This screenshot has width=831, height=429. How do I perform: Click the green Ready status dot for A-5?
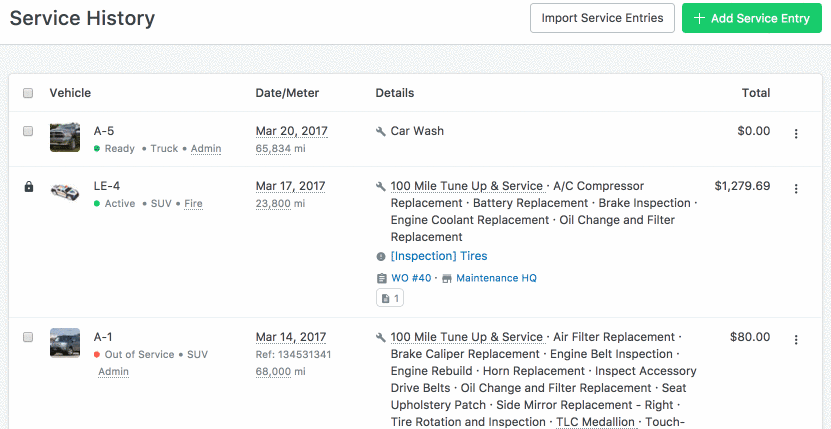(x=97, y=149)
